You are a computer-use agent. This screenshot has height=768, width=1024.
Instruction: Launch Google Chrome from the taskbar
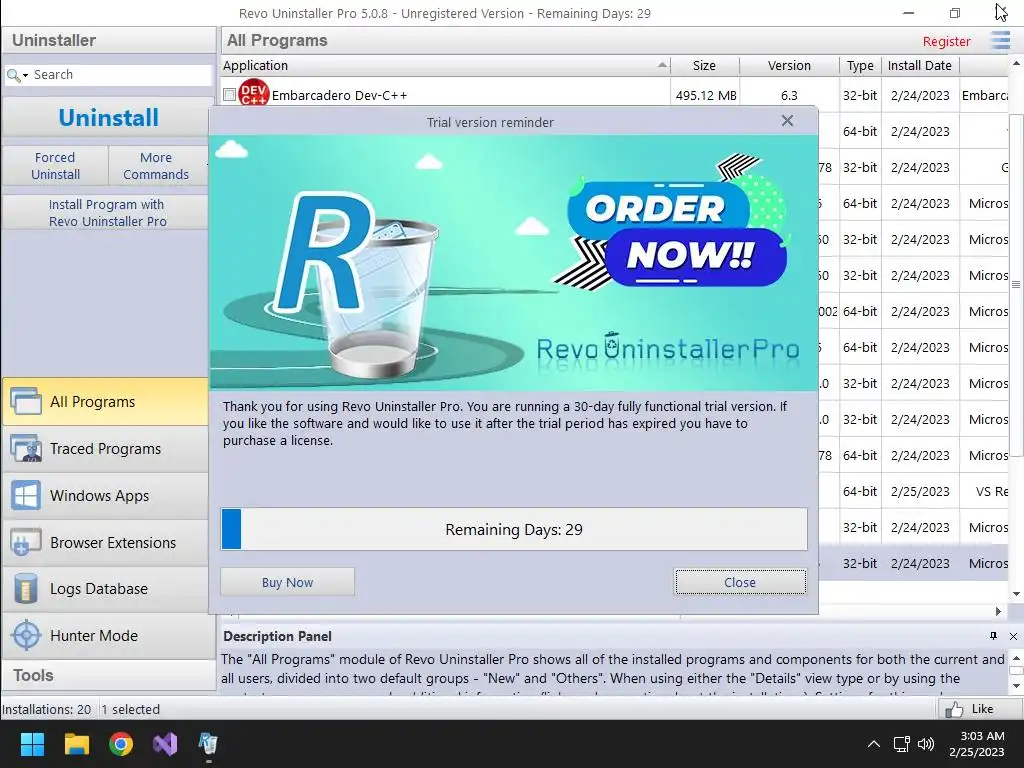click(121, 744)
